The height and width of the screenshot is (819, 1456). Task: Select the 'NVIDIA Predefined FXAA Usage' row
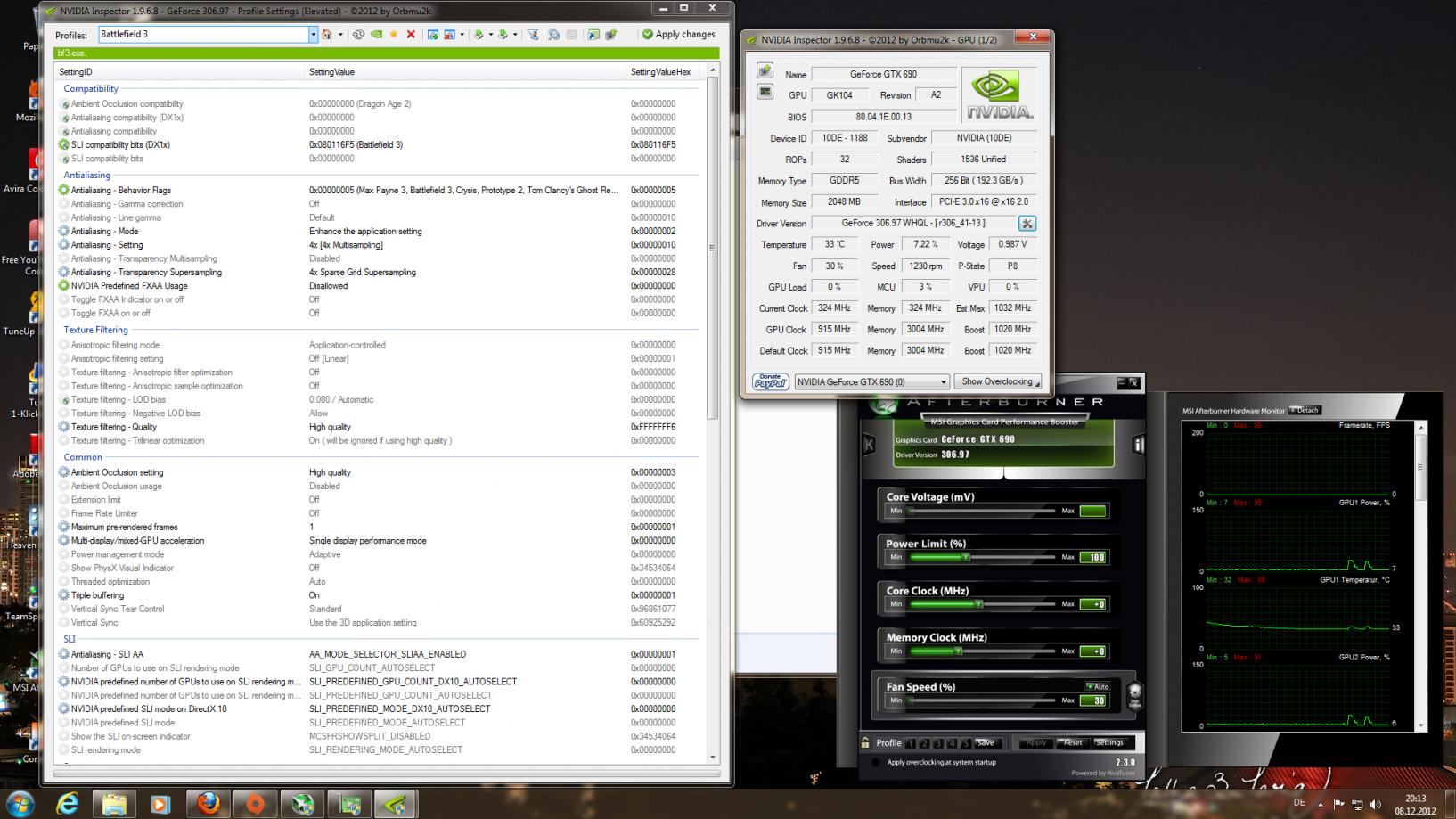[378, 286]
